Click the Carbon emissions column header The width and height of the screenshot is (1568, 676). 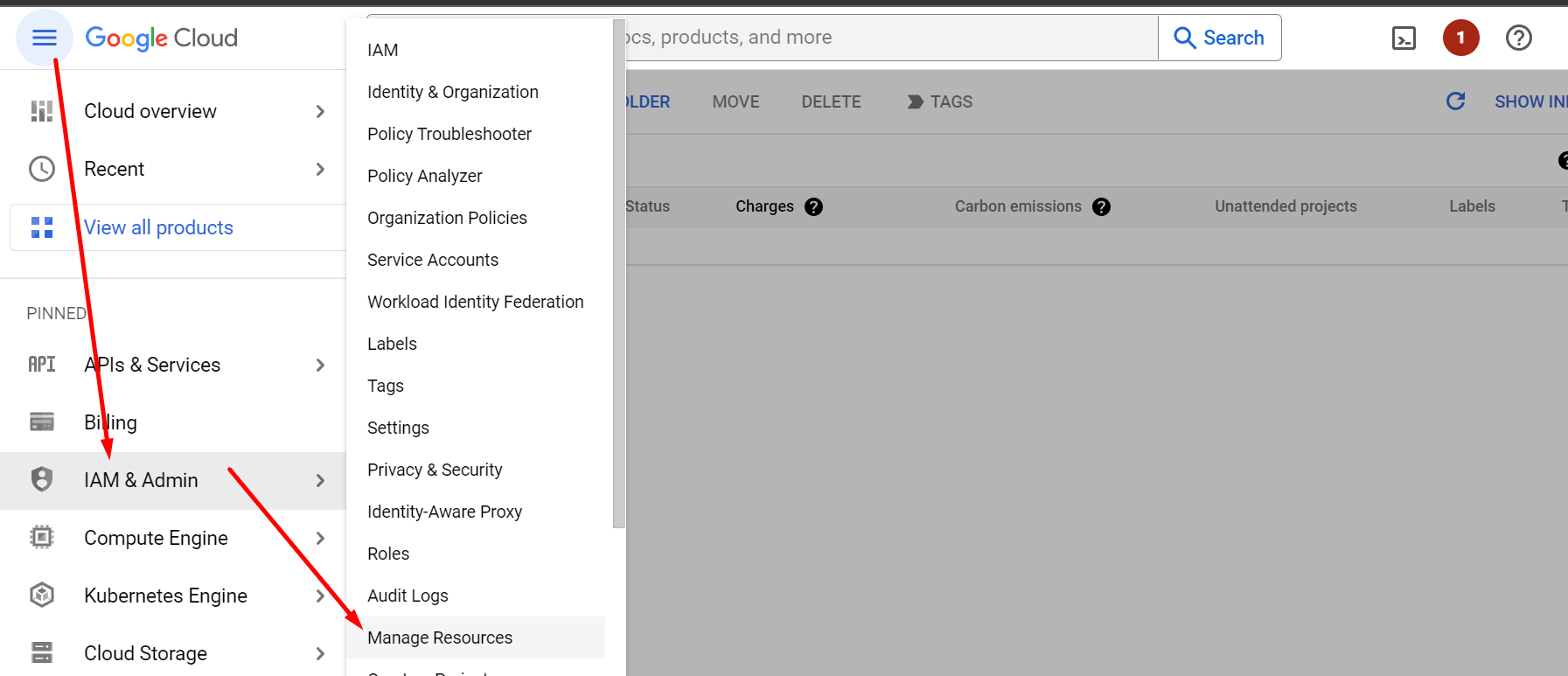[x=1018, y=206]
